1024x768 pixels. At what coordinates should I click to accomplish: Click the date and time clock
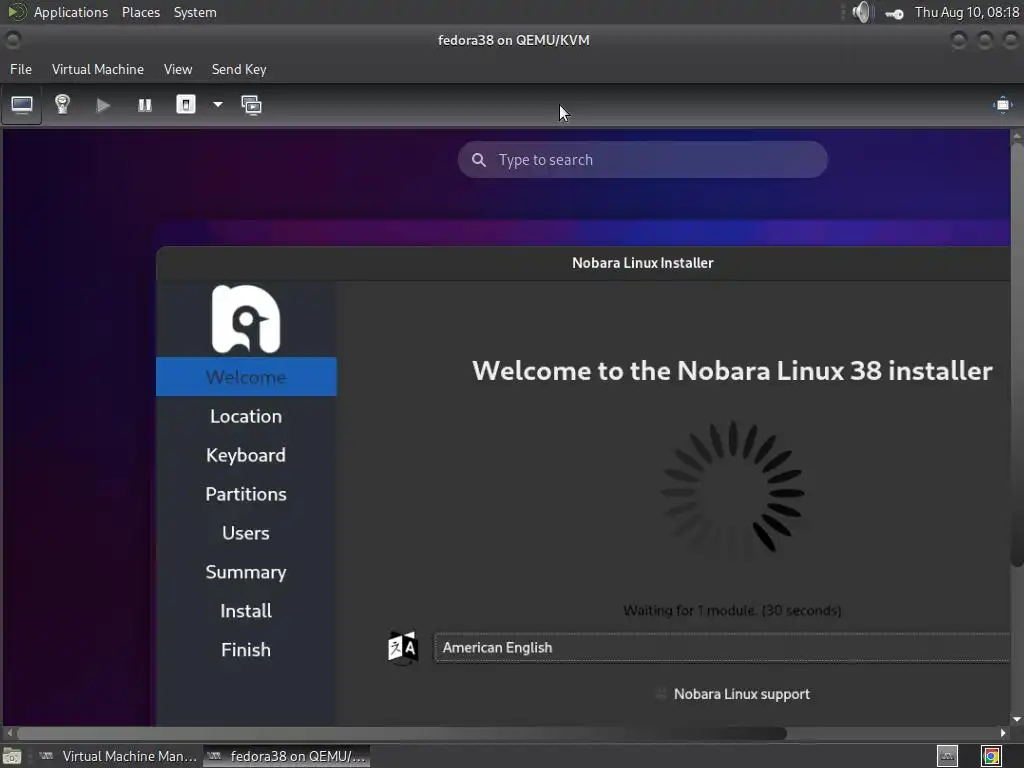pos(967,12)
